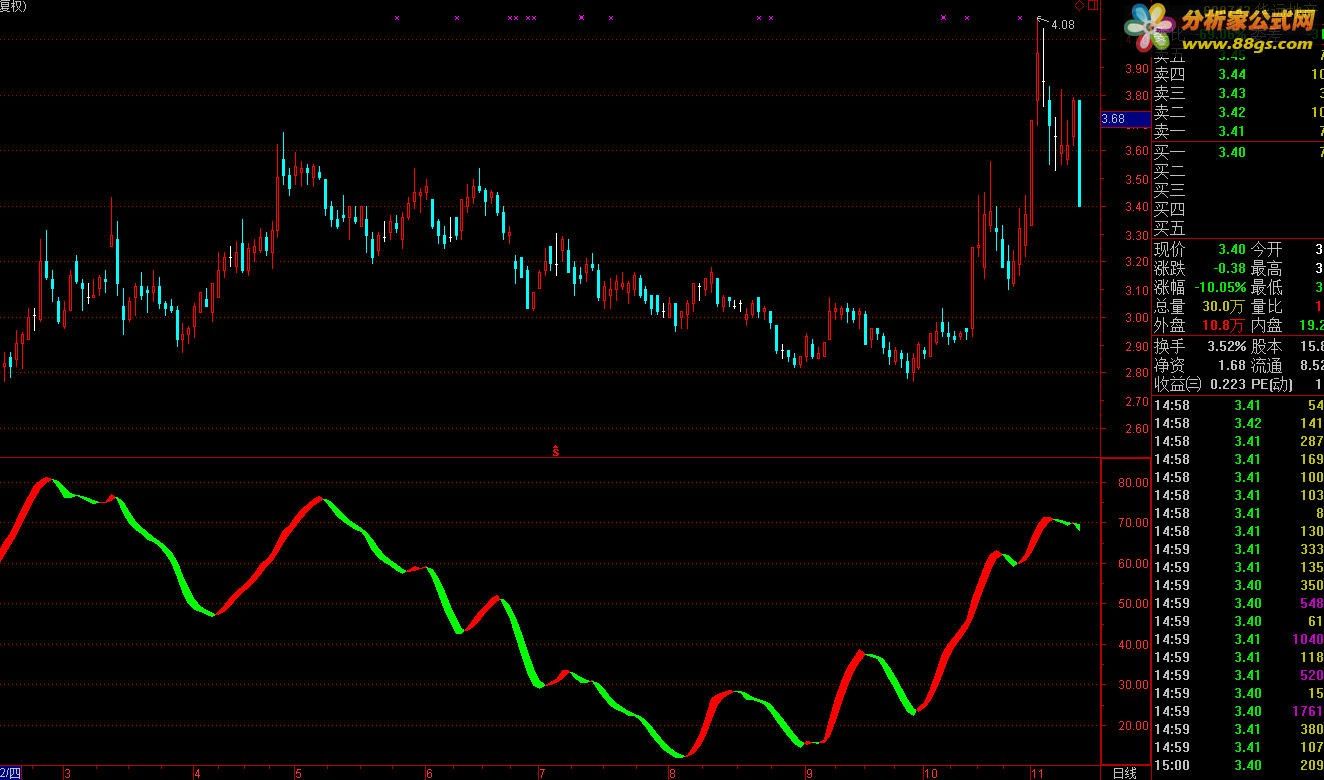
Task: Click the 复权 label at the chart's top-left
Action: pyautogui.click(x=13, y=6)
